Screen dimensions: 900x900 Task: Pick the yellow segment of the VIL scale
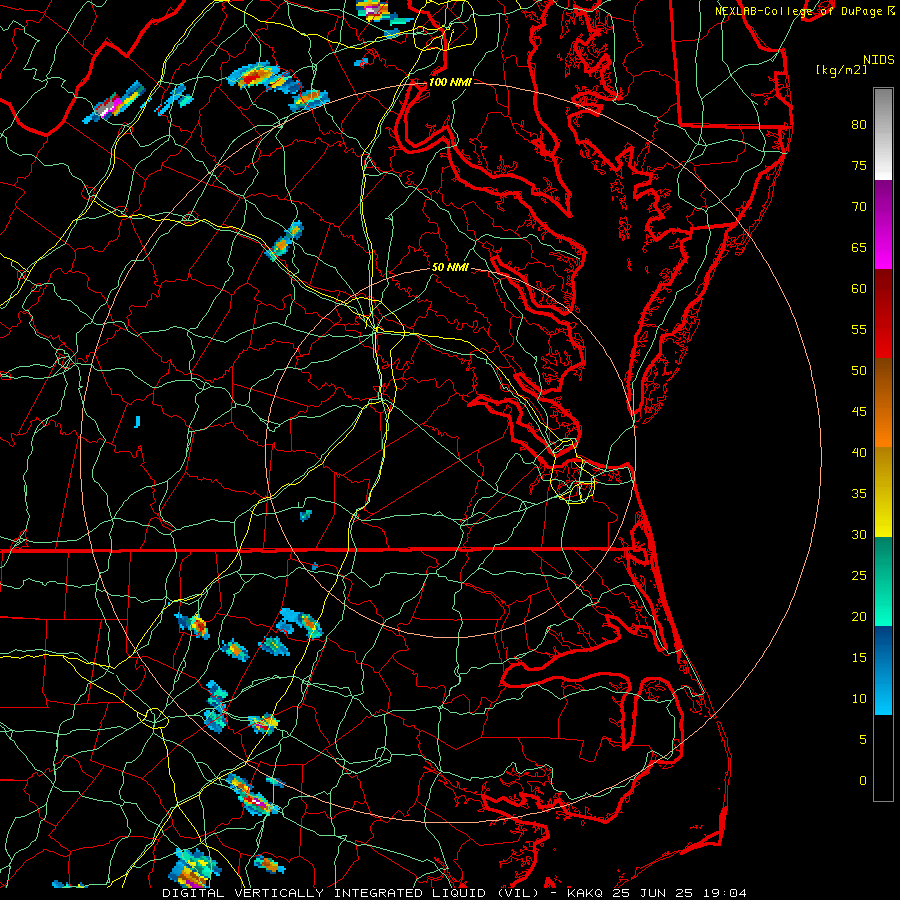tap(883, 492)
